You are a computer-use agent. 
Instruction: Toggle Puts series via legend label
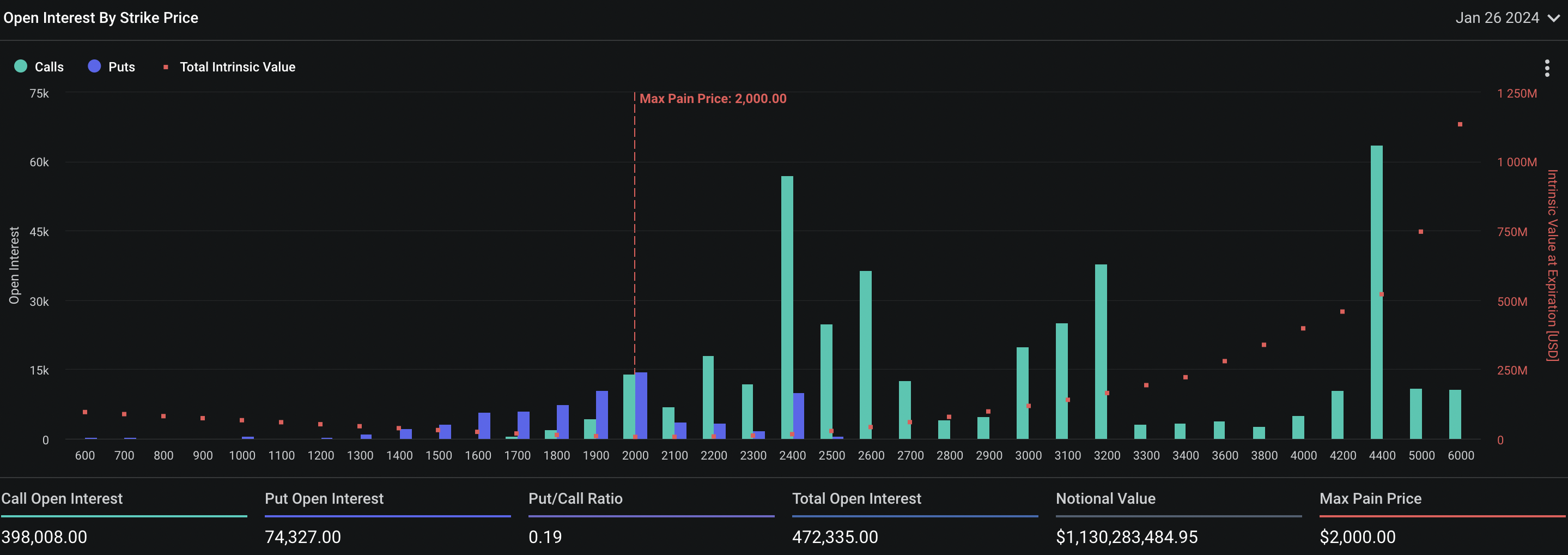click(x=121, y=67)
